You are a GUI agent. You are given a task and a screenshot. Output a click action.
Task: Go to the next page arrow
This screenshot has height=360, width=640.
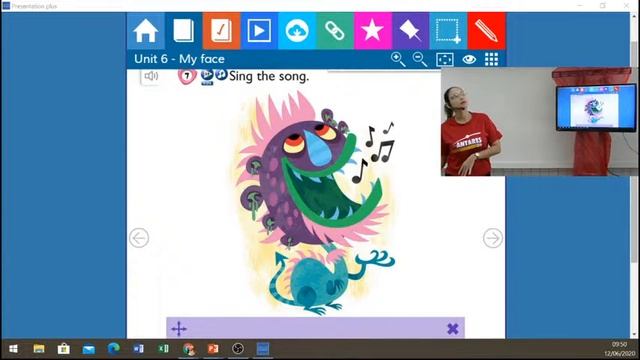493,238
